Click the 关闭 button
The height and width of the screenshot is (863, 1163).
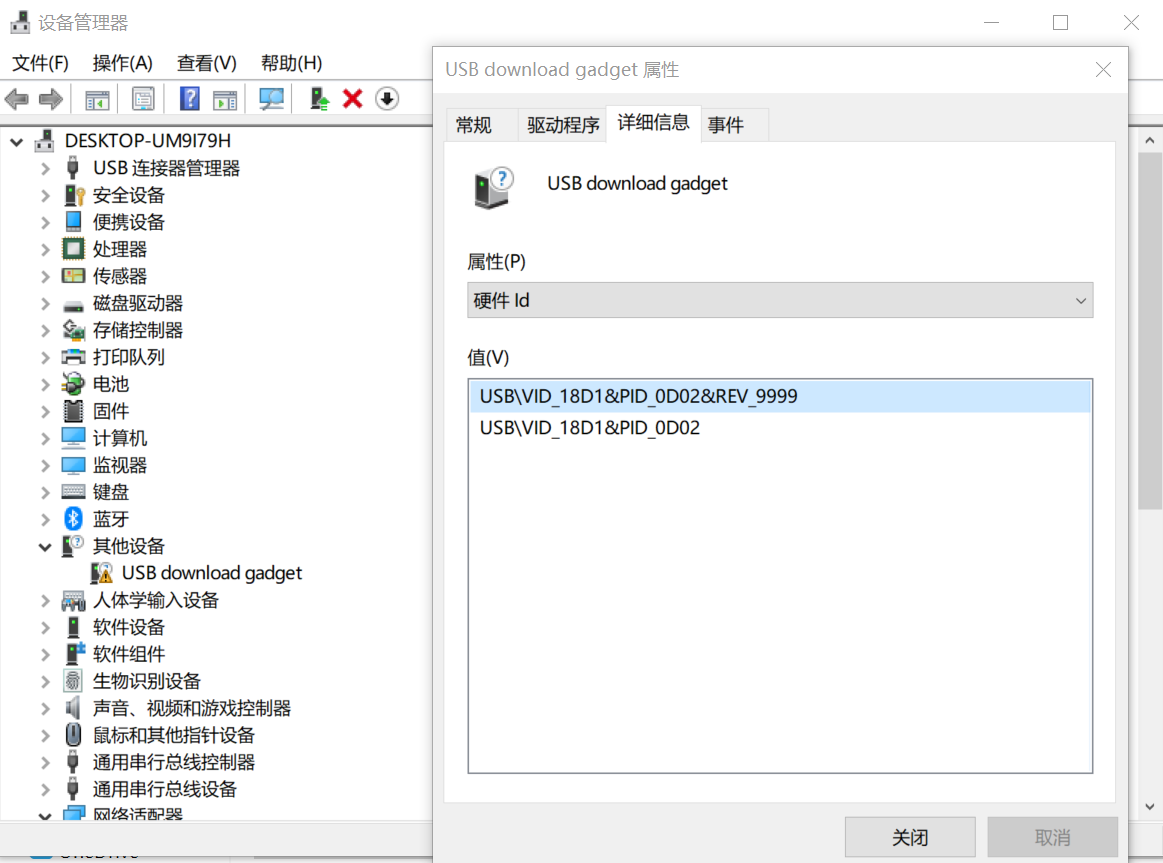[910, 837]
